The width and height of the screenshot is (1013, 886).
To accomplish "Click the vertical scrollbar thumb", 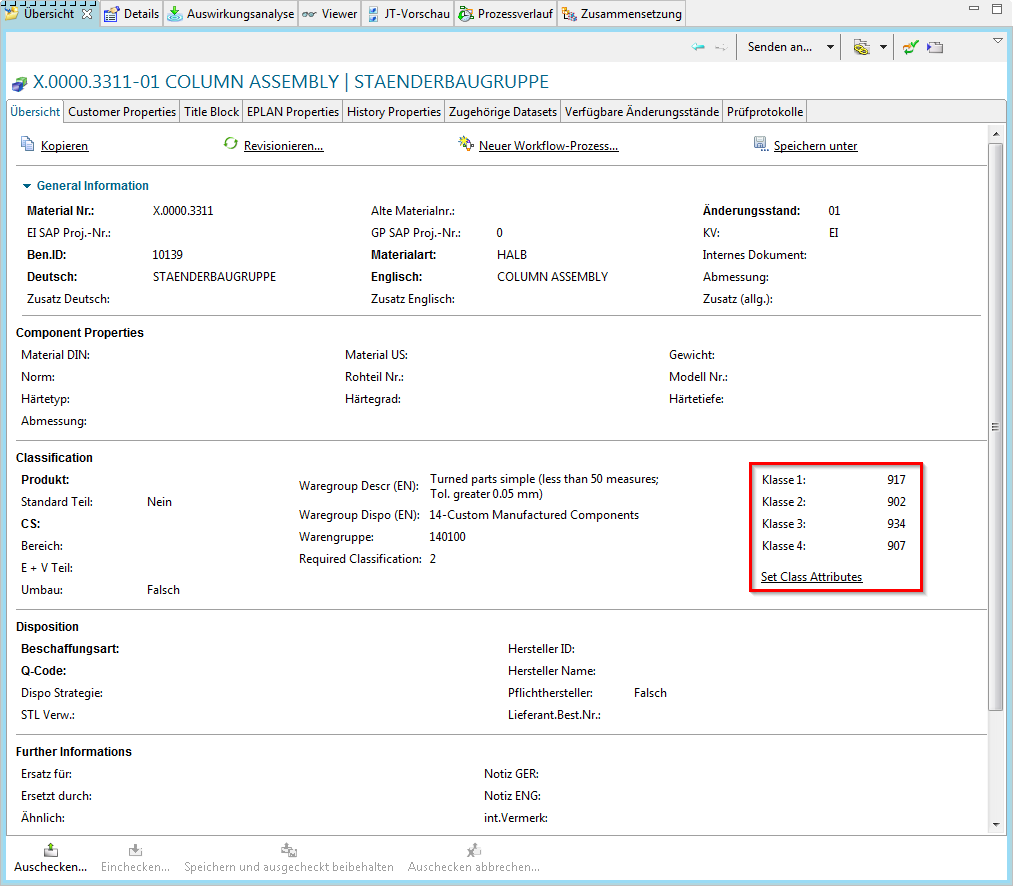I will [x=995, y=425].
